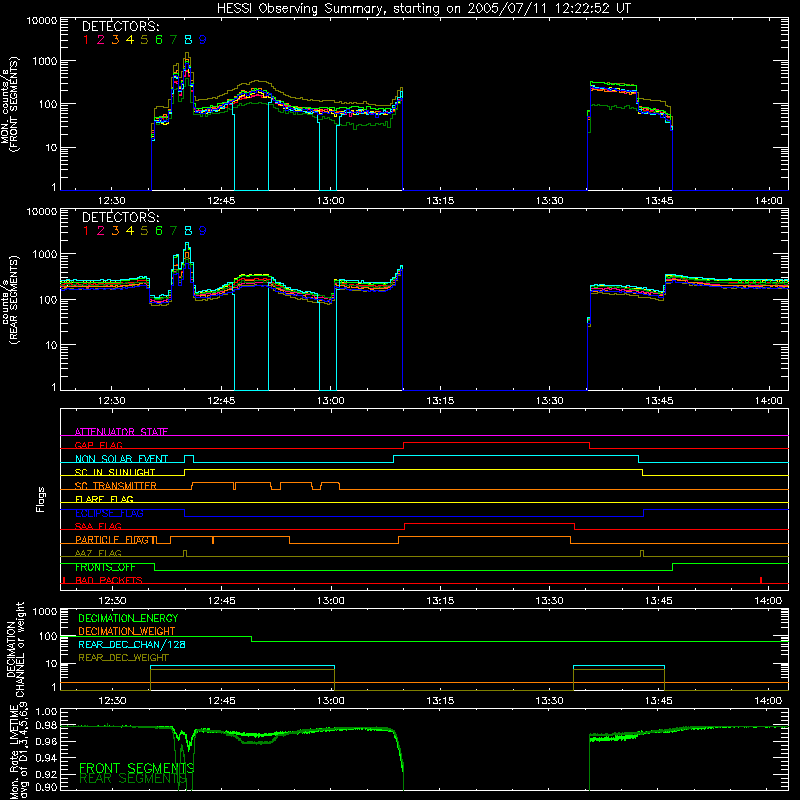Select detector 5 in front segments legend
This screenshot has height=800, width=800.
tap(144, 40)
